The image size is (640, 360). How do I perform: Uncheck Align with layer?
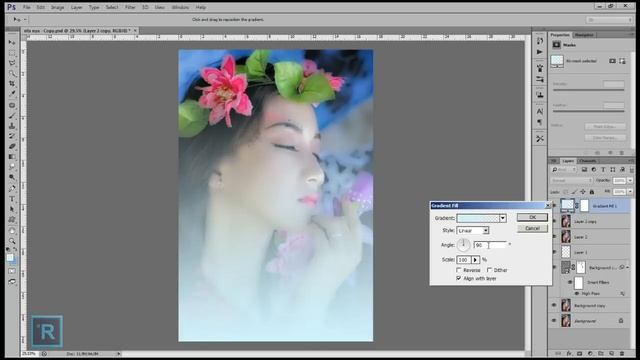tap(459, 278)
